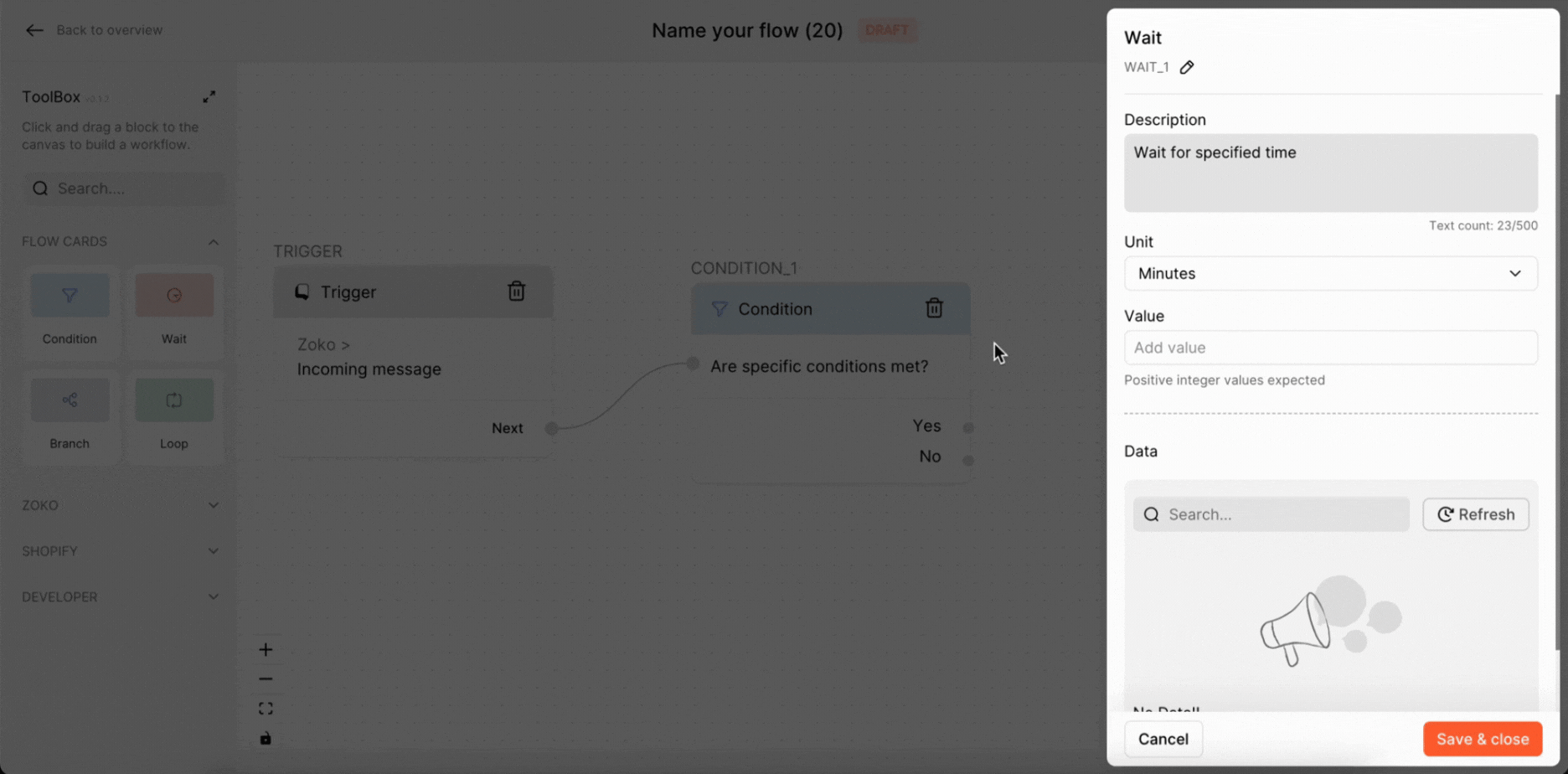Click the Refresh button
1568x774 pixels.
1476,514
